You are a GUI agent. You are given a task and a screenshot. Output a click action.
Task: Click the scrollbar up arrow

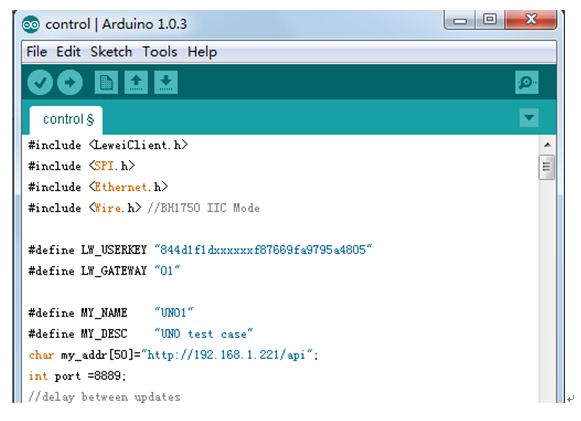pyautogui.click(x=547, y=145)
